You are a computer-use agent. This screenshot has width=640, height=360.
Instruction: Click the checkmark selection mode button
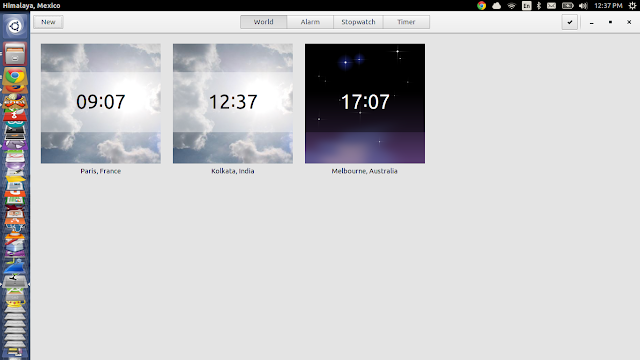pos(569,22)
